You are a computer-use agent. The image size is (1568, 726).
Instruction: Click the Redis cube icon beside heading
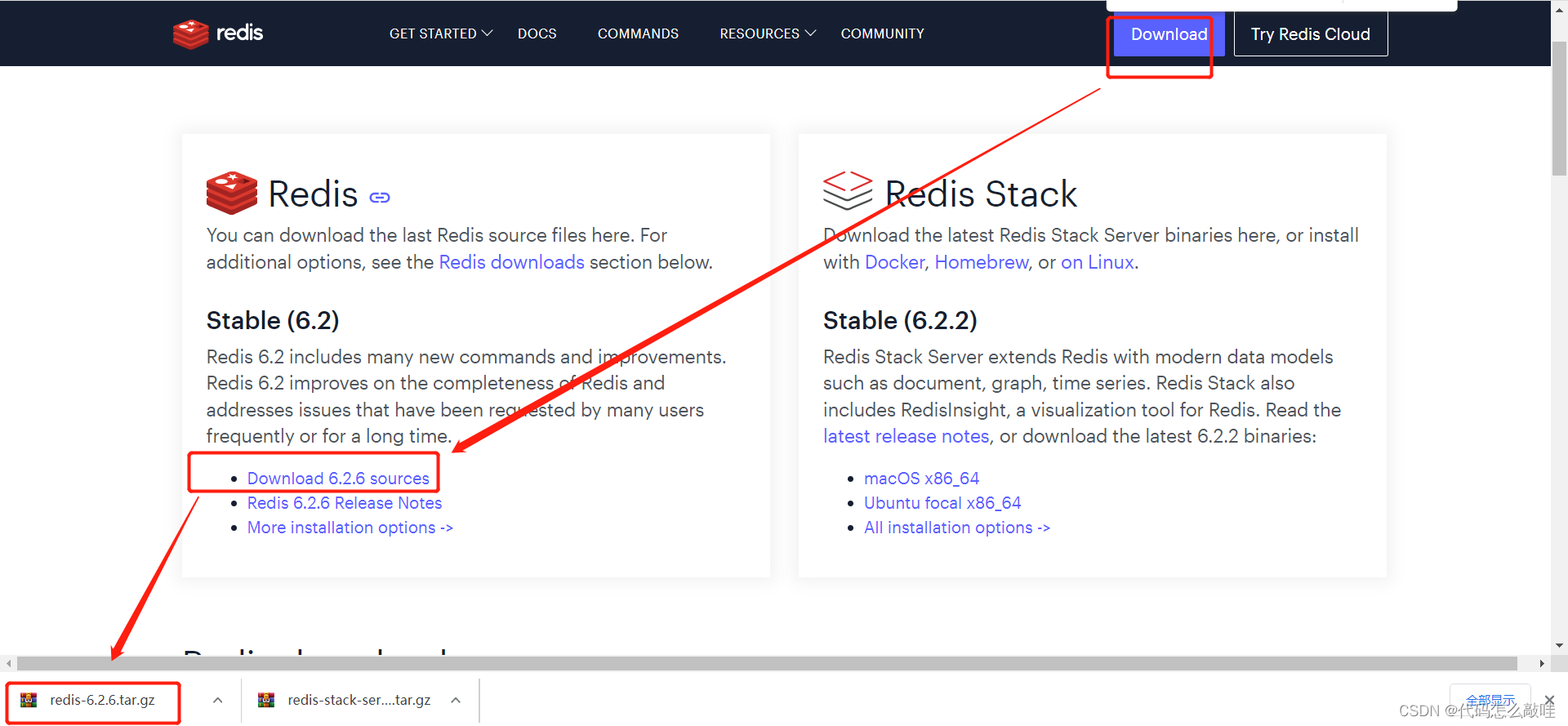232,193
